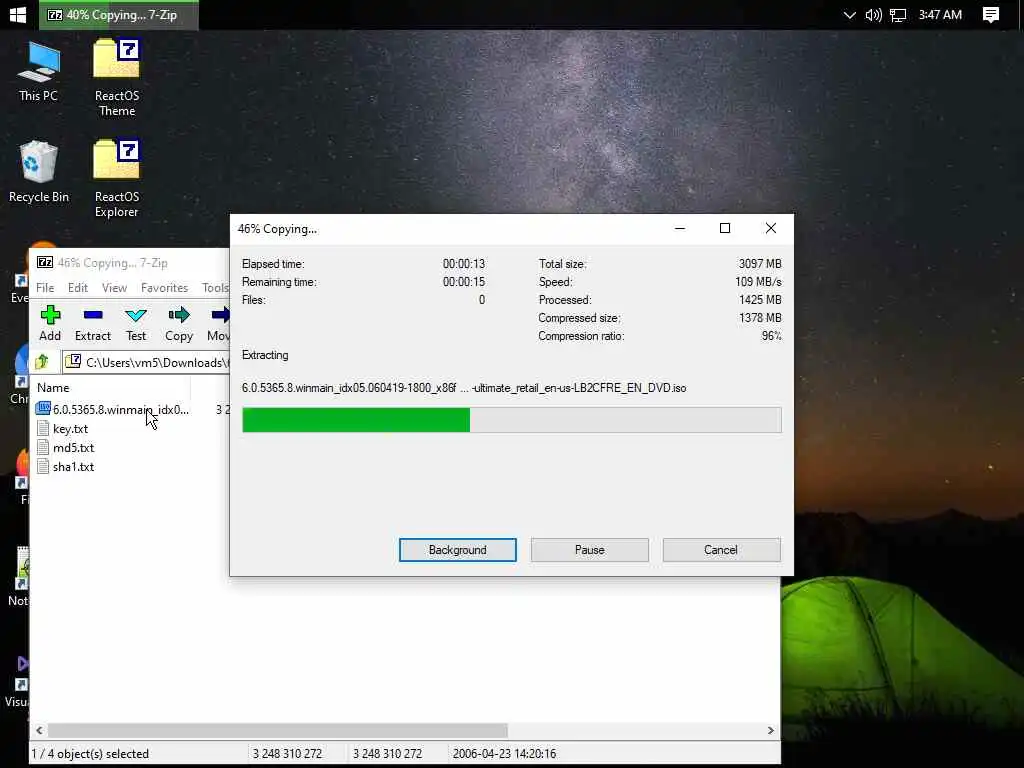Image resolution: width=1024 pixels, height=768 pixels.
Task: Click the Speed value 109 MB/s
Action: pos(758,282)
